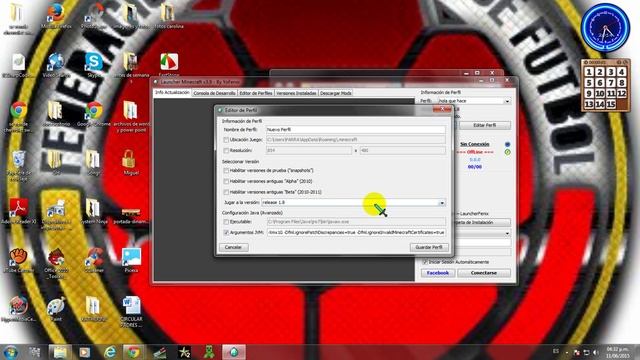This screenshot has width=640, height=360.
Task: Open the dropdown below Carpeta de Instalación
Action: (507, 233)
